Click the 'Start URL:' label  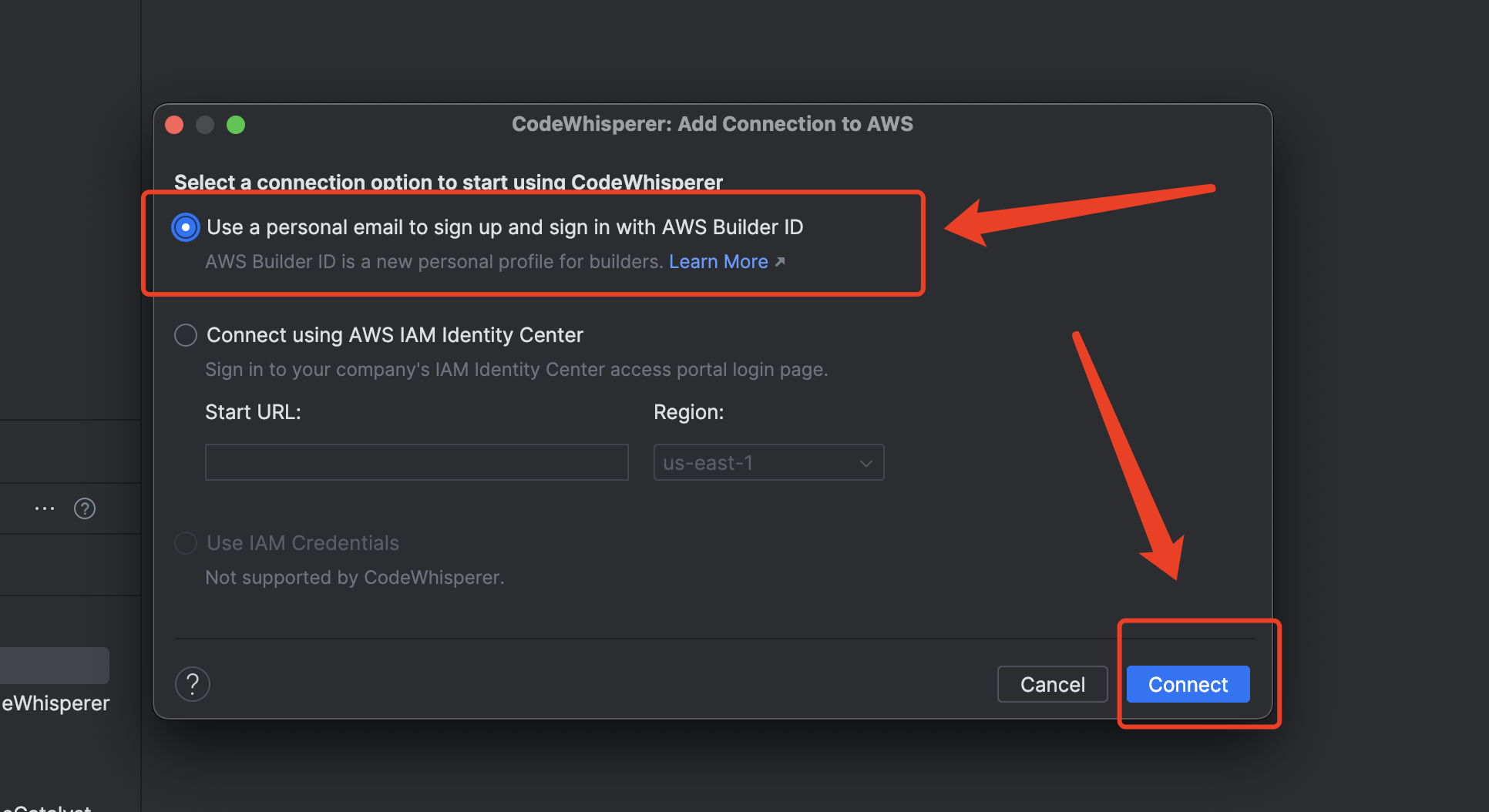pos(253,412)
